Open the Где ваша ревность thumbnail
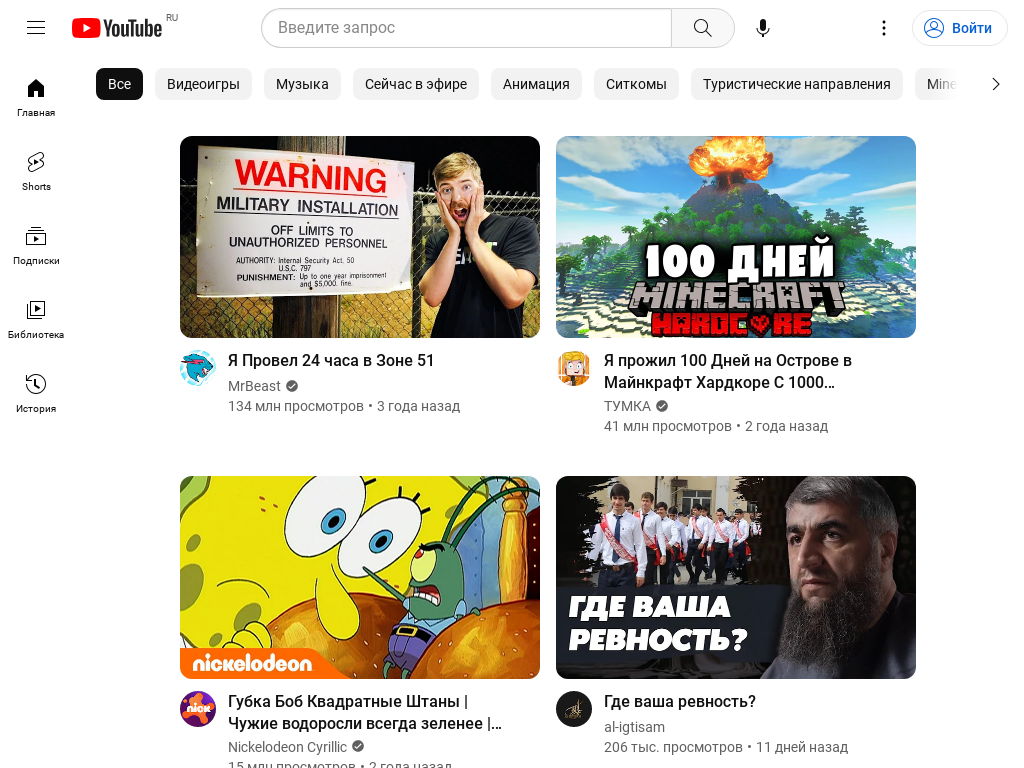Screen dimensions: 1024x768 click(x=736, y=577)
